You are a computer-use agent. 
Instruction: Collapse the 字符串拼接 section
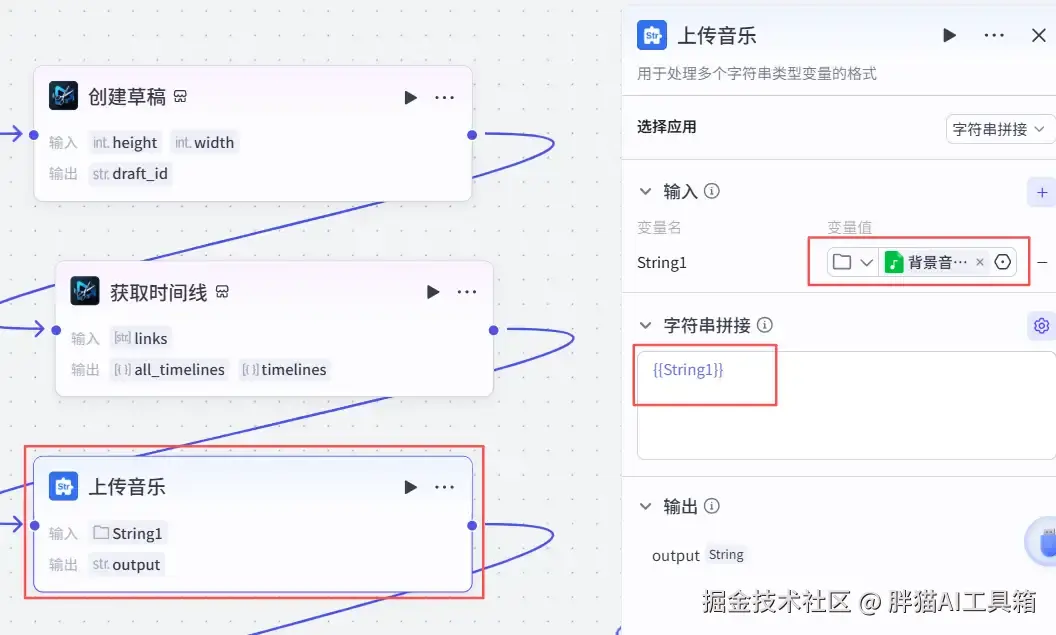coord(645,325)
